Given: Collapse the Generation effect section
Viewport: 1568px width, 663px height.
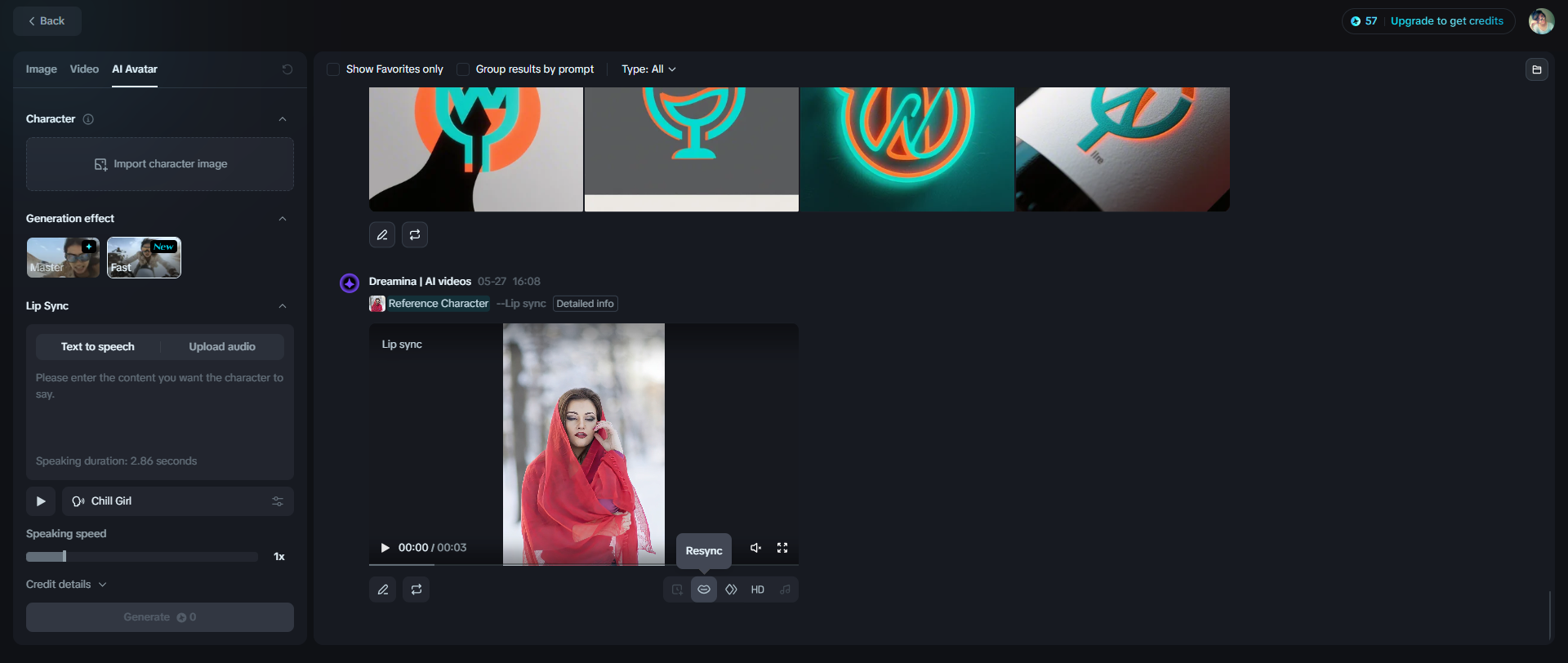Looking at the screenshot, I should (x=283, y=219).
